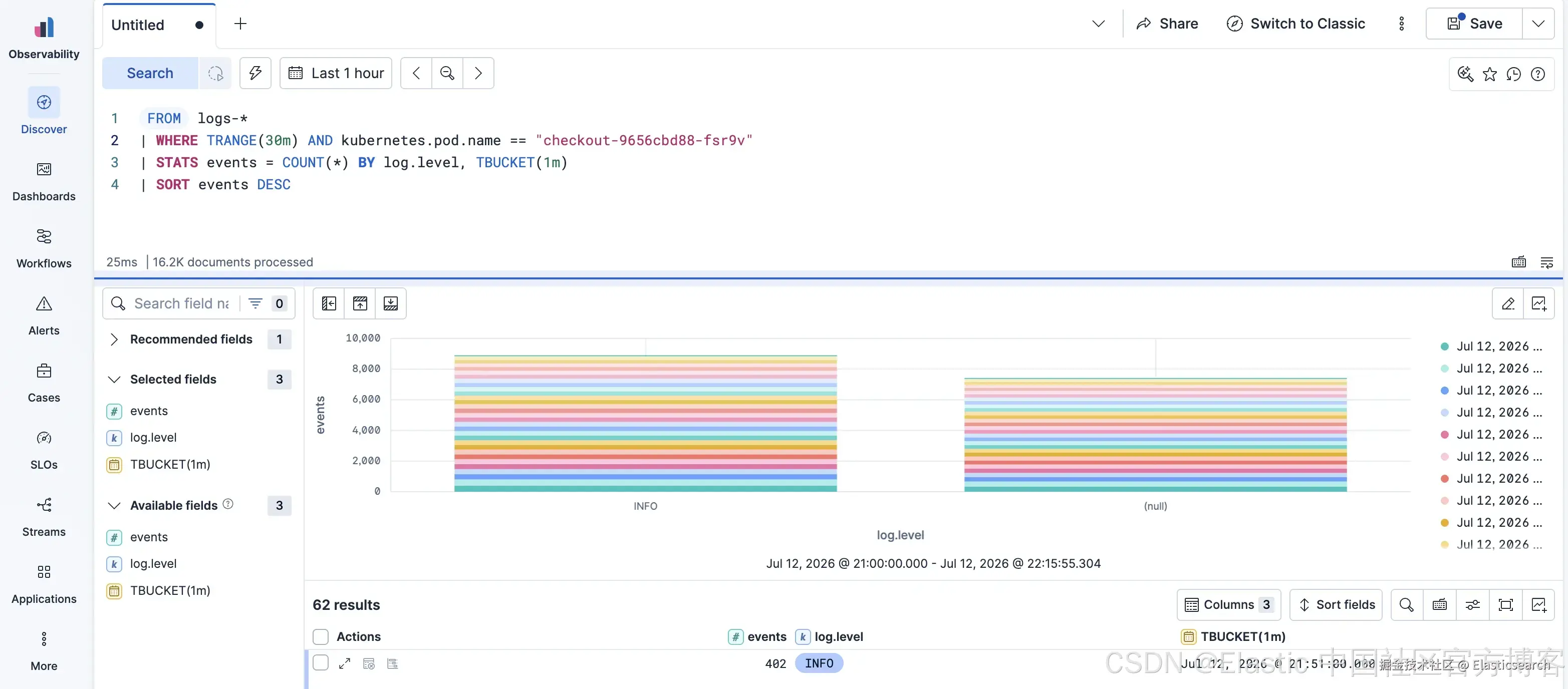Click the Switch to Classic button

[1295, 24]
